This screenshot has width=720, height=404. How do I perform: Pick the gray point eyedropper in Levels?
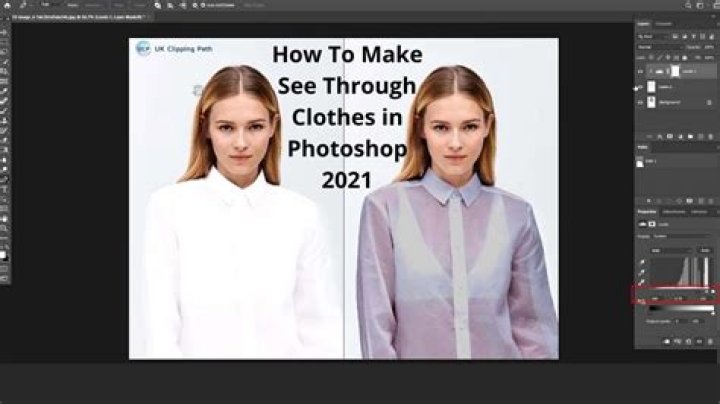click(x=642, y=272)
